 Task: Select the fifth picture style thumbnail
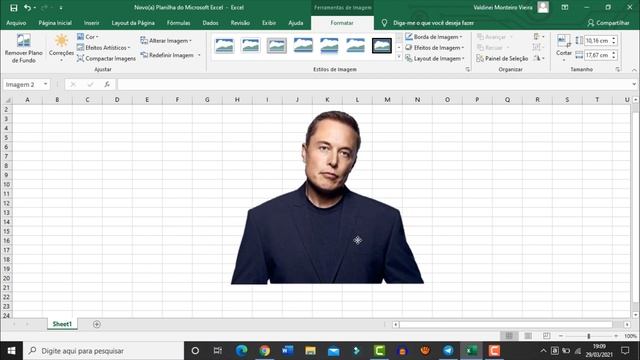[x=329, y=45]
